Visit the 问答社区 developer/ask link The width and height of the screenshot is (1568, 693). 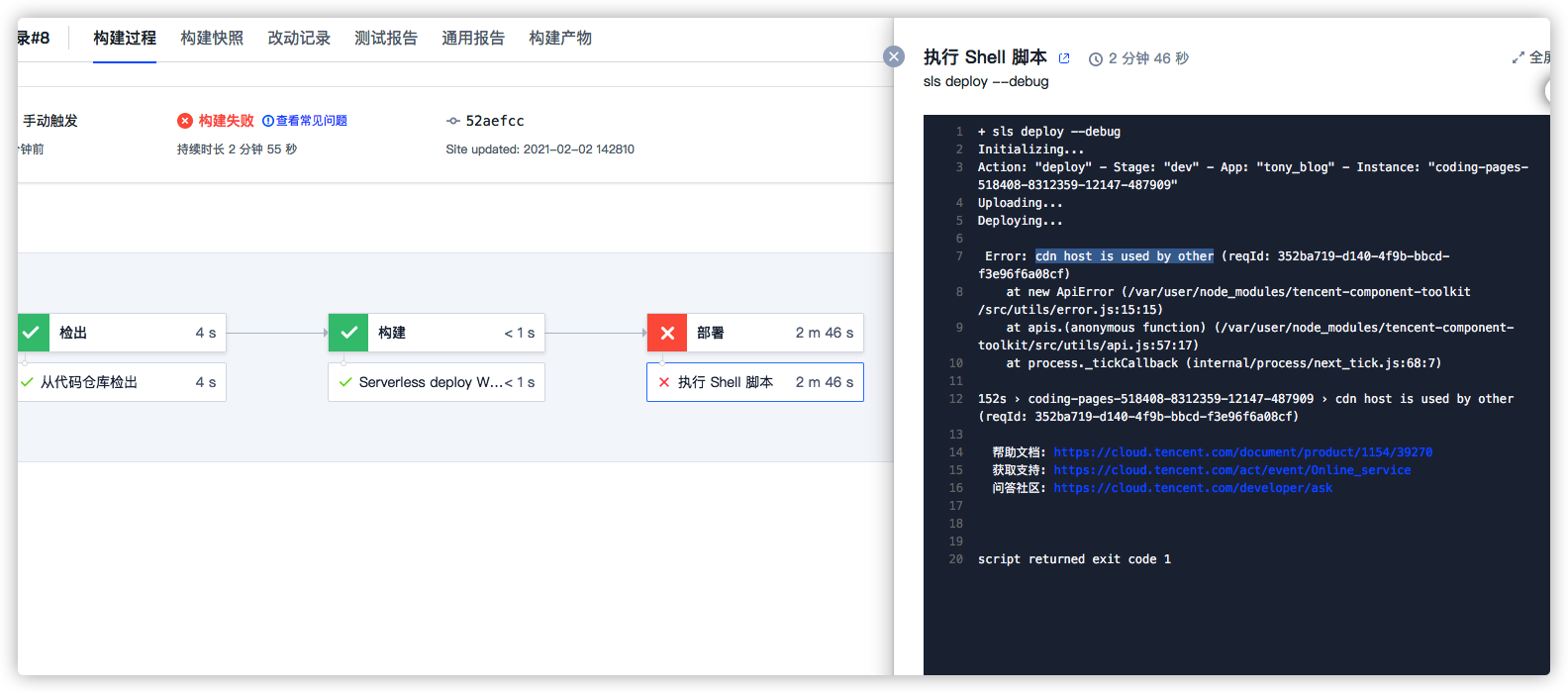click(1193, 488)
